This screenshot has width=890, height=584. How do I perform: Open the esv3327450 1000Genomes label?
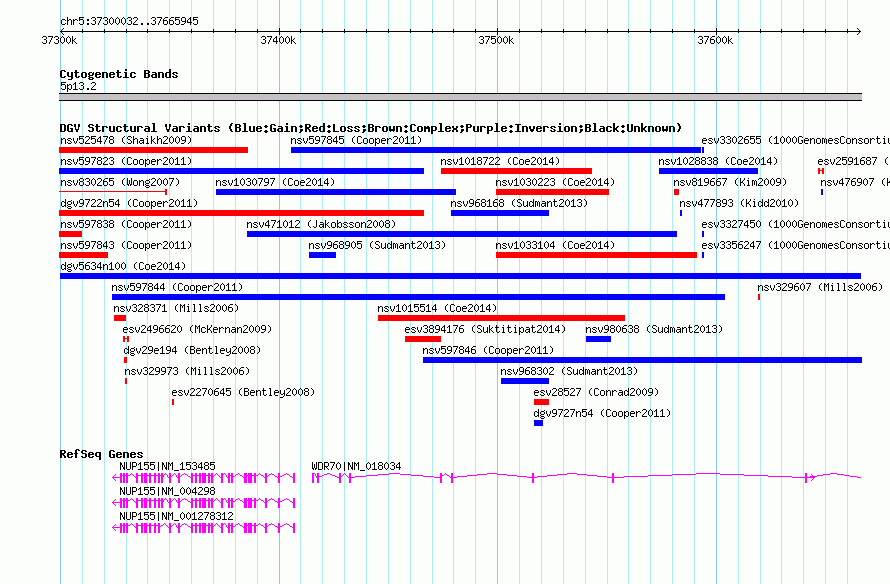coord(795,224)
